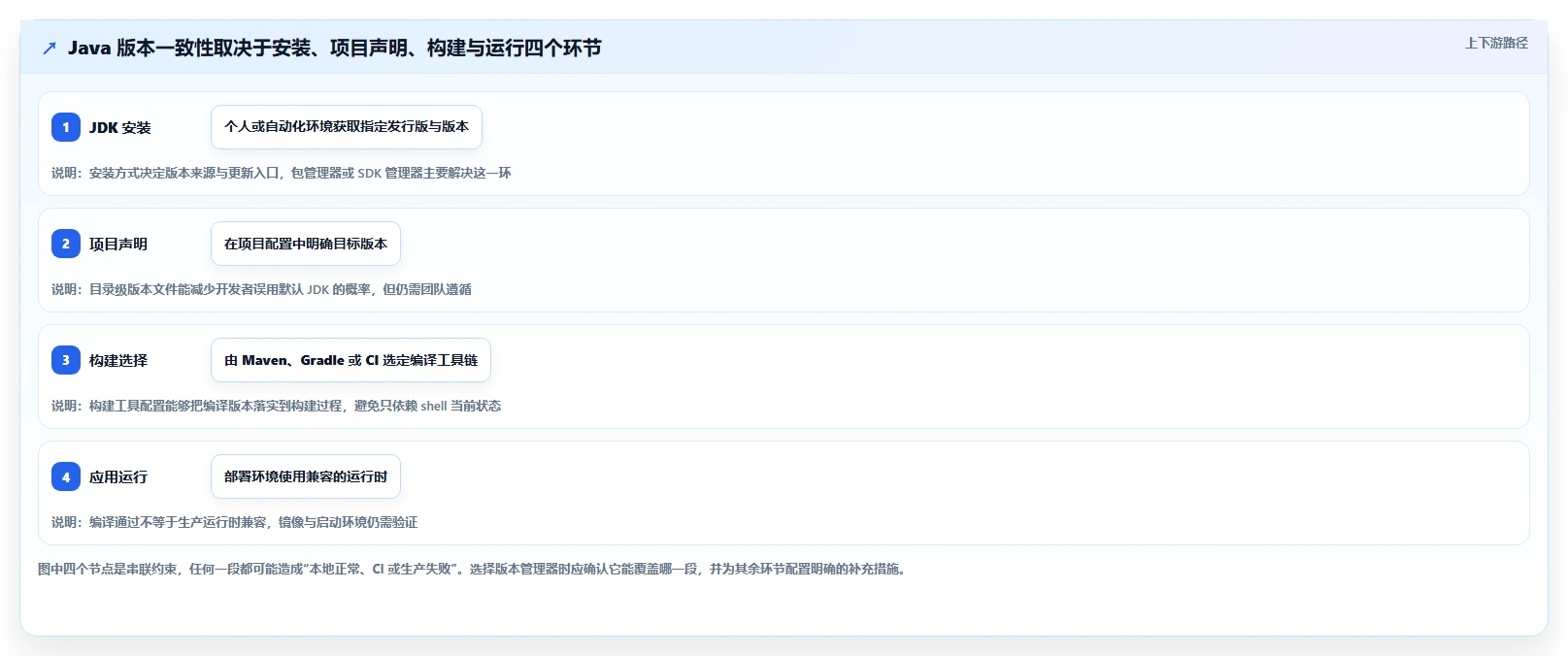The height and width of the screenshot is (656, 1568).
Task: Click the 上下游路径 label in the header
Action: pyautogui.click(x=1496, y=43)
